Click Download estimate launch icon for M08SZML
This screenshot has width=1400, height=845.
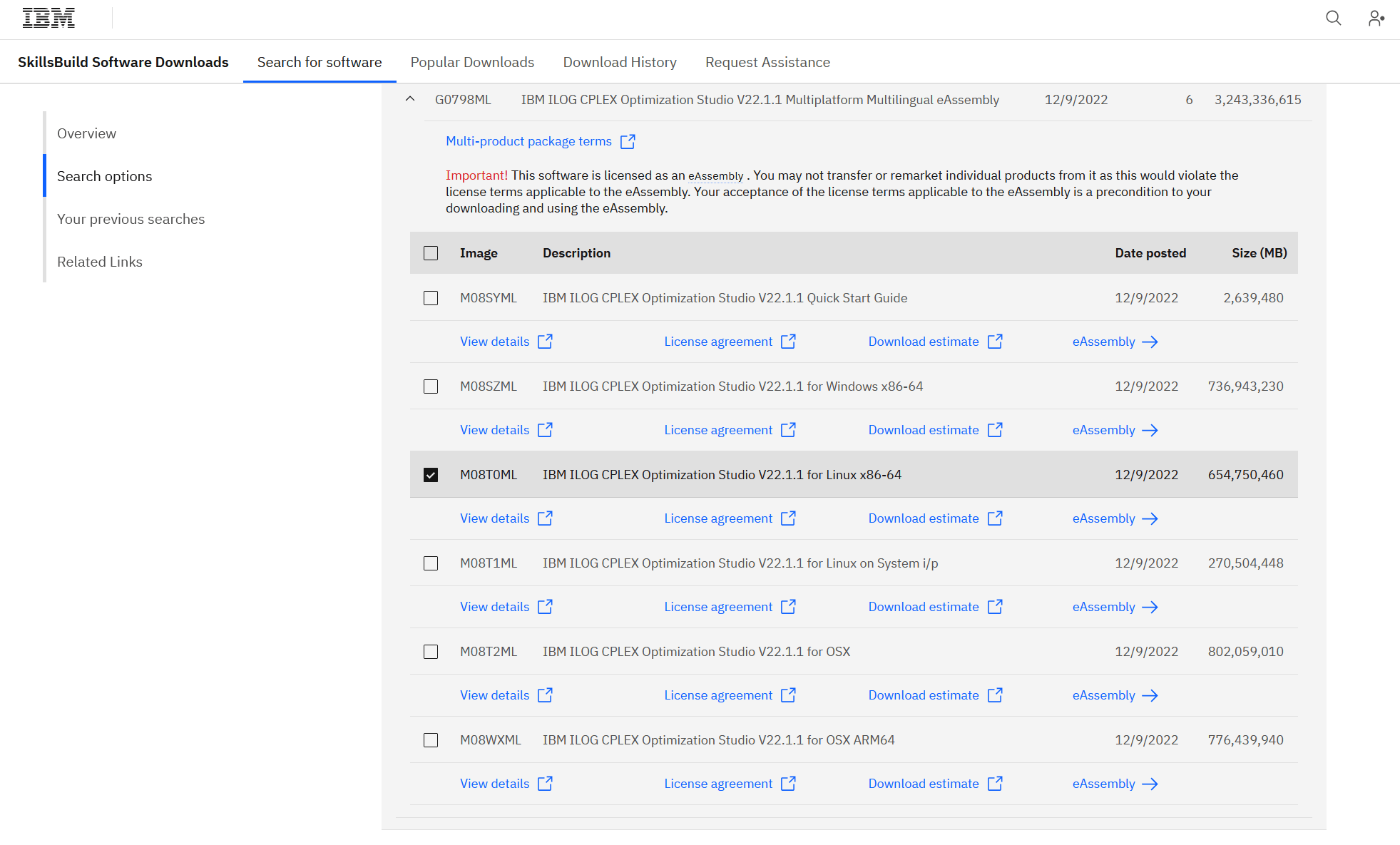[995, 430]
